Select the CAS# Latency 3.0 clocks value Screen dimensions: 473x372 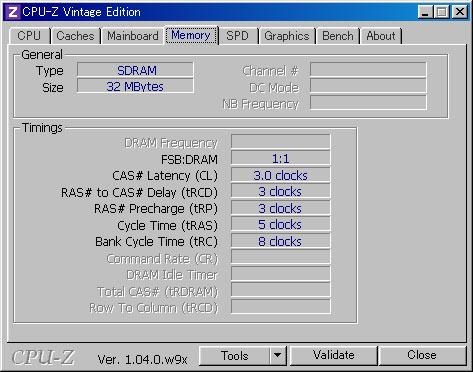[281, 175]
